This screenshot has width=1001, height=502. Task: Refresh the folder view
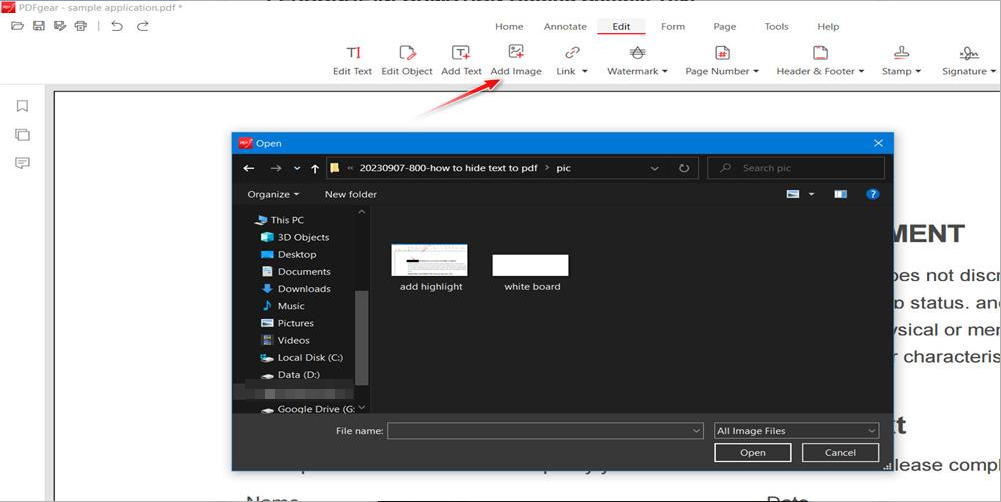tap(684, 169)
